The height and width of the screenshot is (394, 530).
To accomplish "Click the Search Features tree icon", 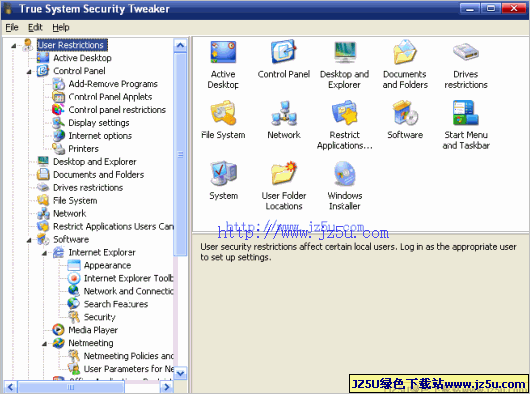I will [74, 304].
